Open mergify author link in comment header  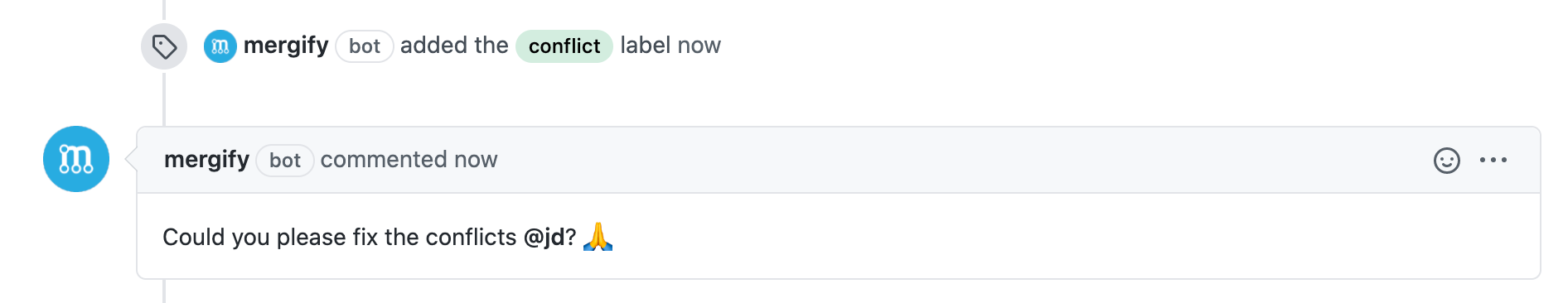click(206, 160)
